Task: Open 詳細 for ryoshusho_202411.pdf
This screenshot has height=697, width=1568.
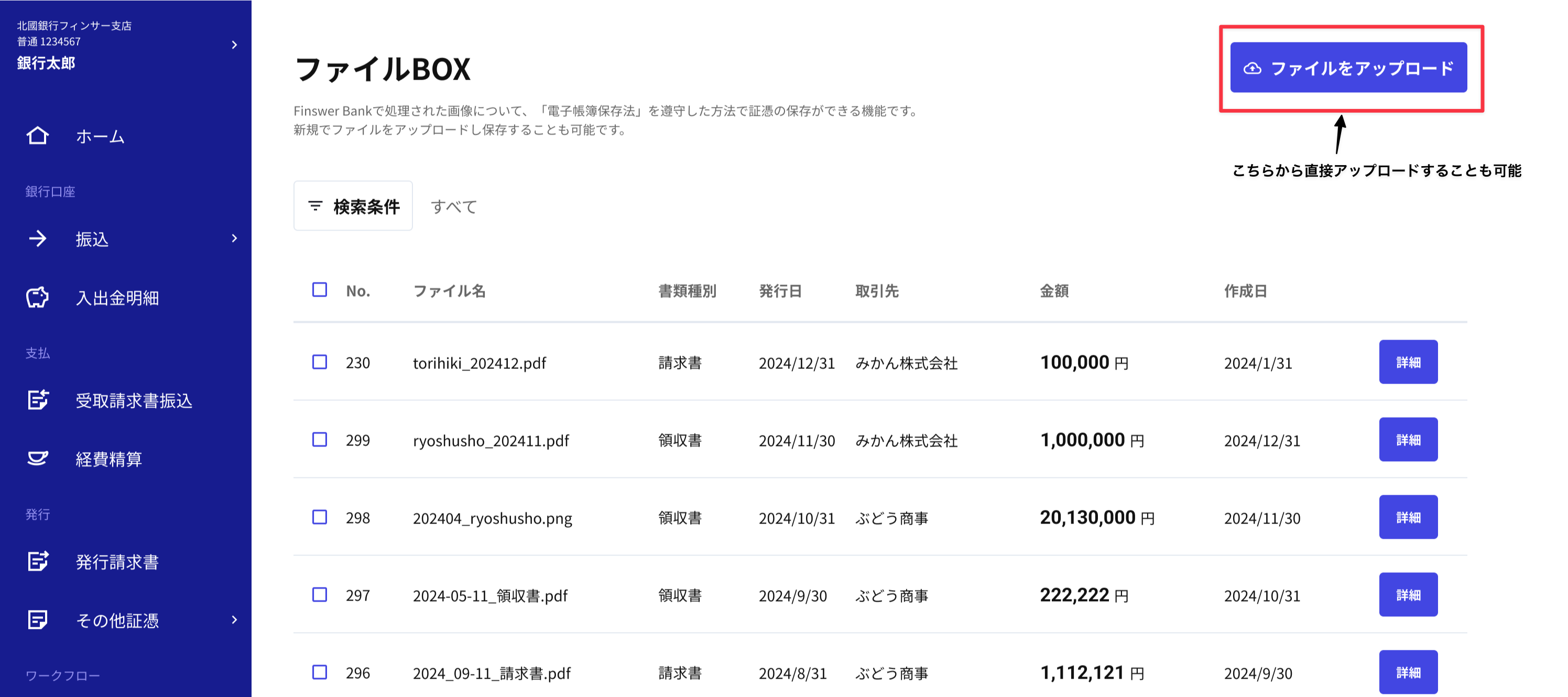Action: (1408, 440)
